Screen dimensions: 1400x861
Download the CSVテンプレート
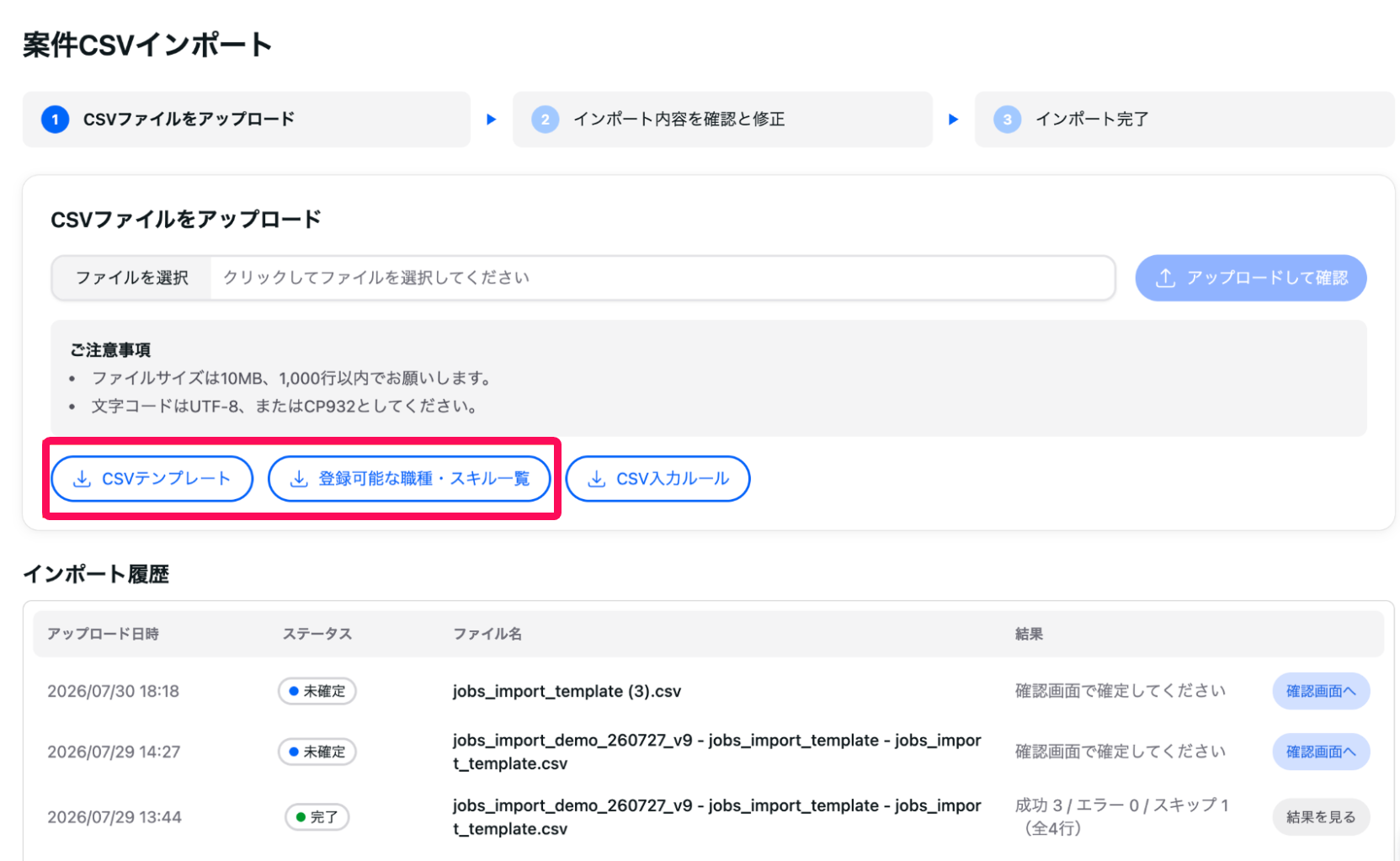point(152,479)
